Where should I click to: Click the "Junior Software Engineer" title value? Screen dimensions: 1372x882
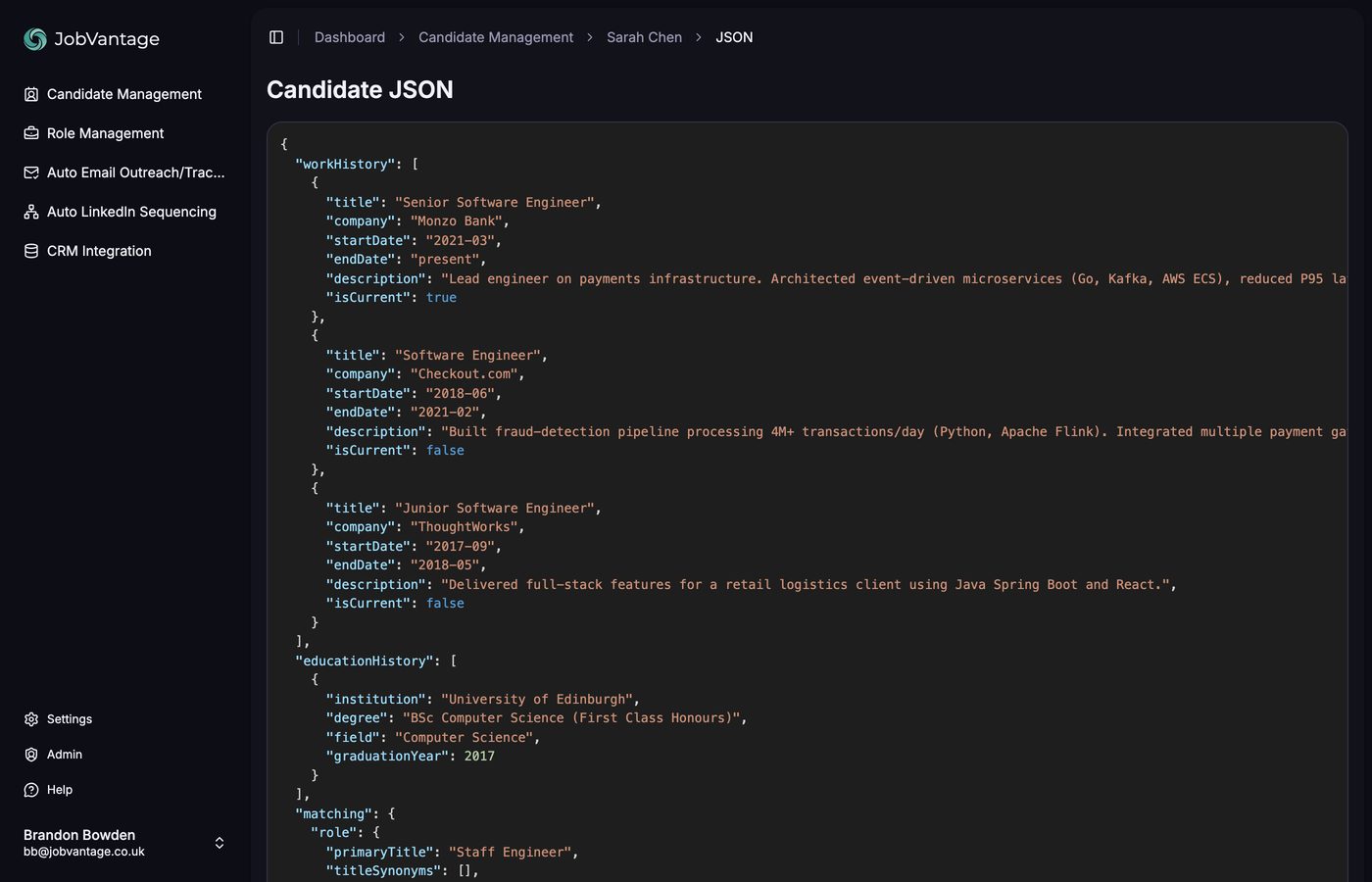tap(495, 508)
